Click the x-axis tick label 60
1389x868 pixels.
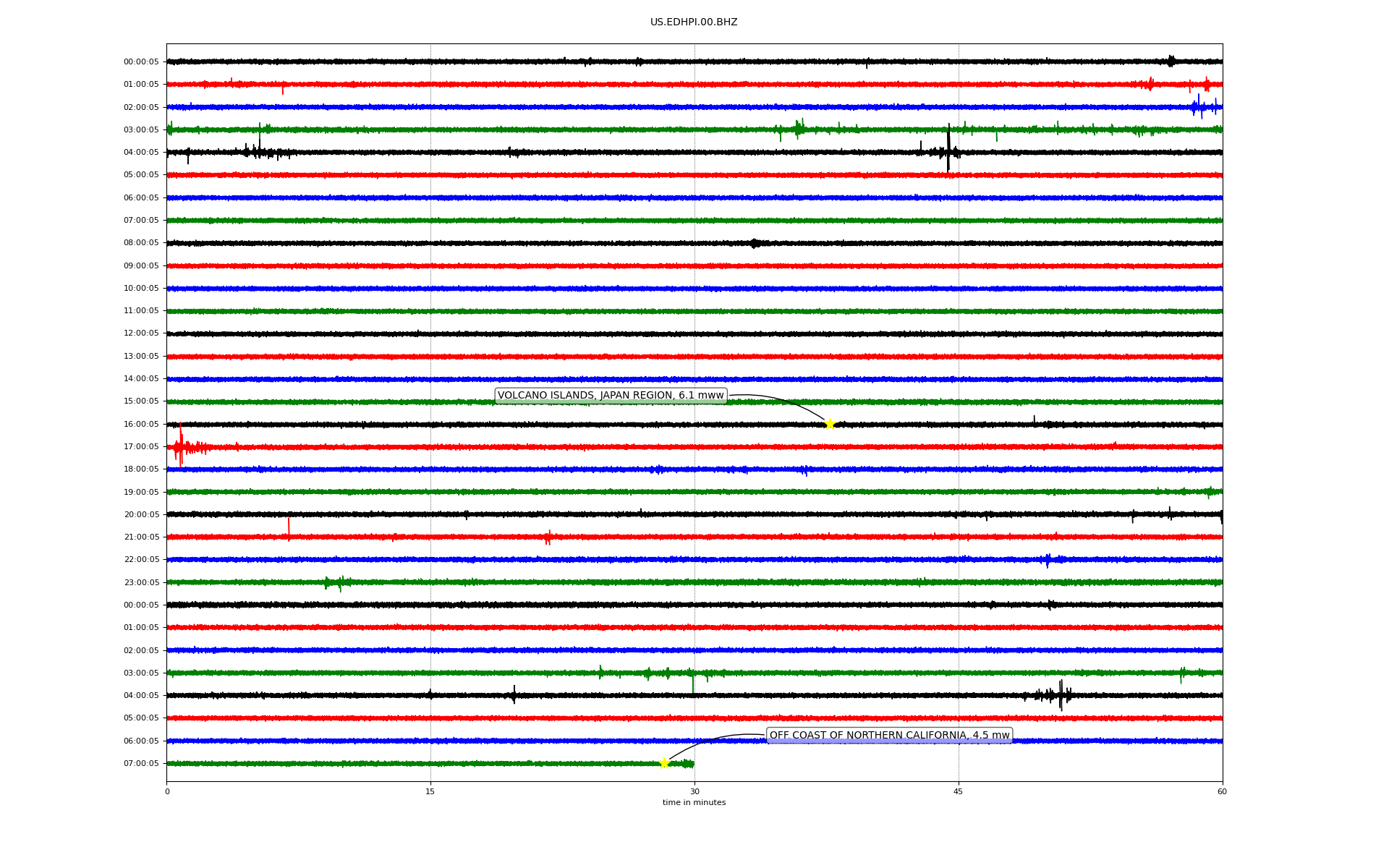(1222, 791)
